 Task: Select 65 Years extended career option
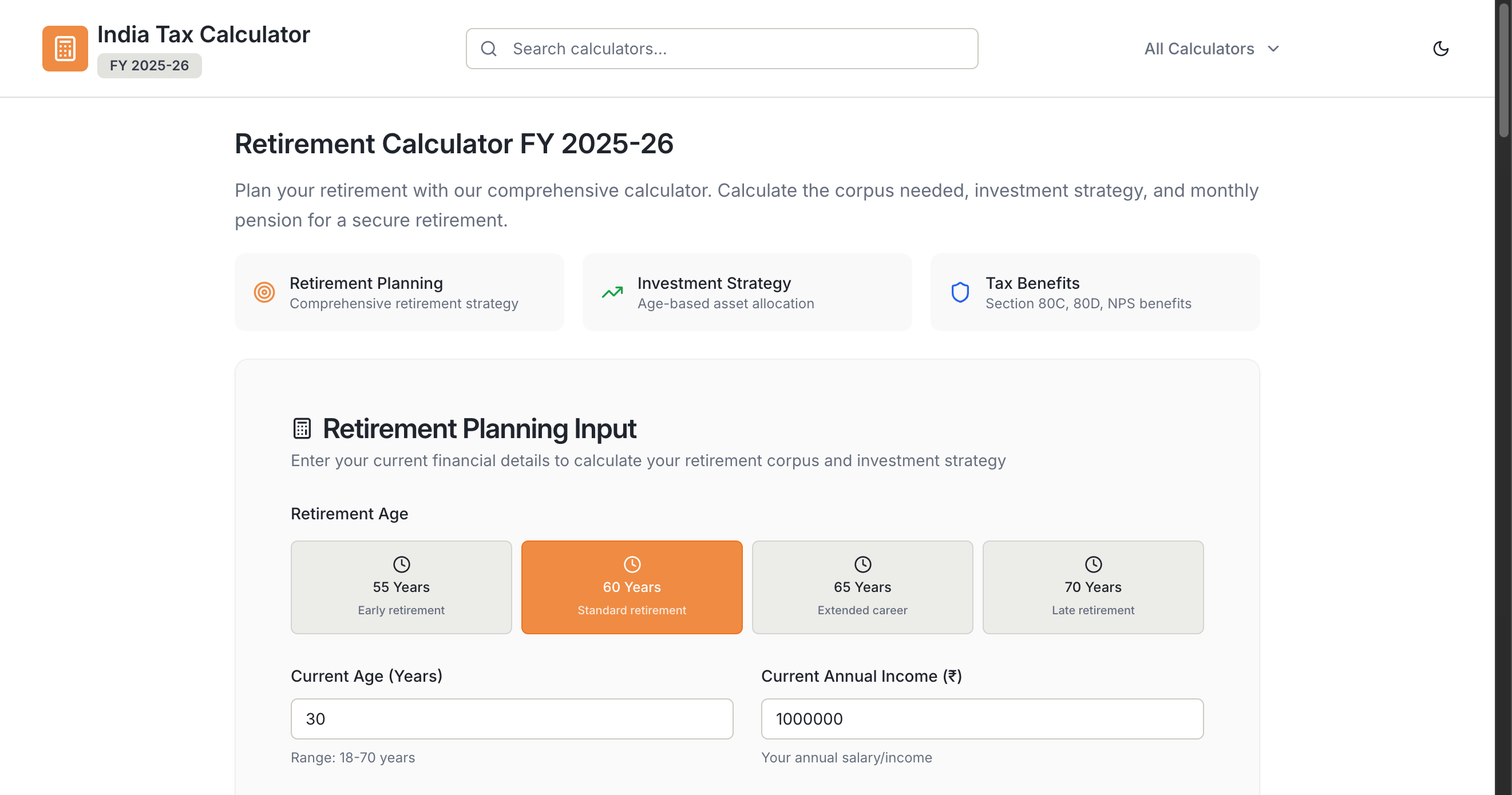862,587
